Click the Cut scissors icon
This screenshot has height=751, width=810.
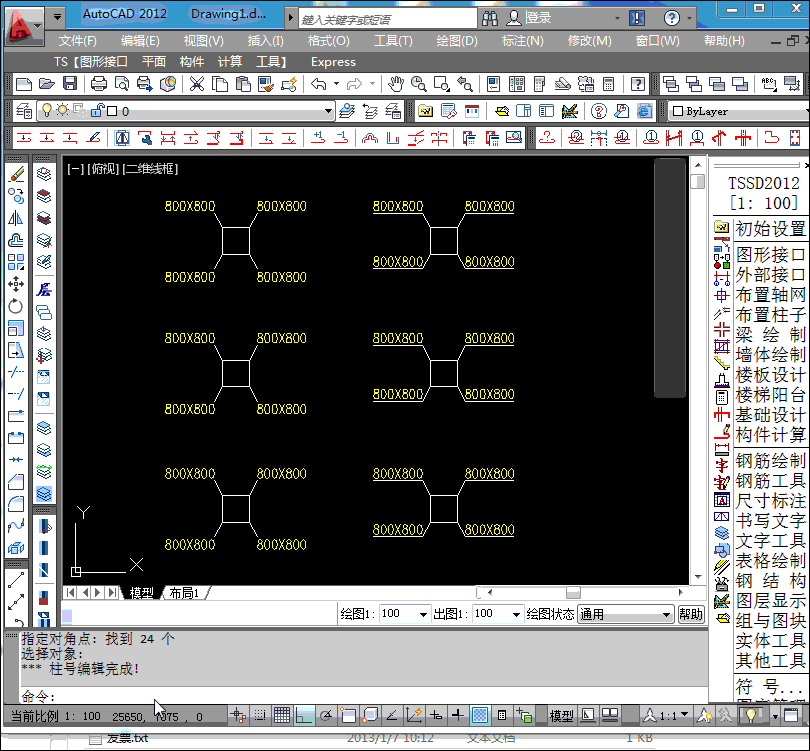coord(197,83)
